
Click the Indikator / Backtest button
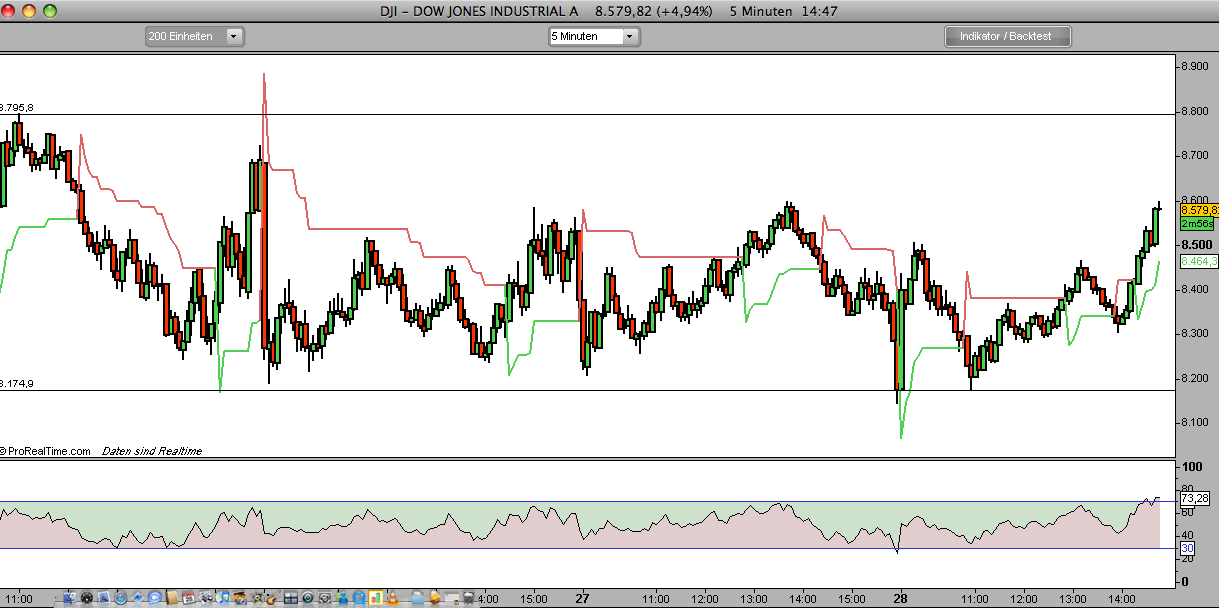1008,36
